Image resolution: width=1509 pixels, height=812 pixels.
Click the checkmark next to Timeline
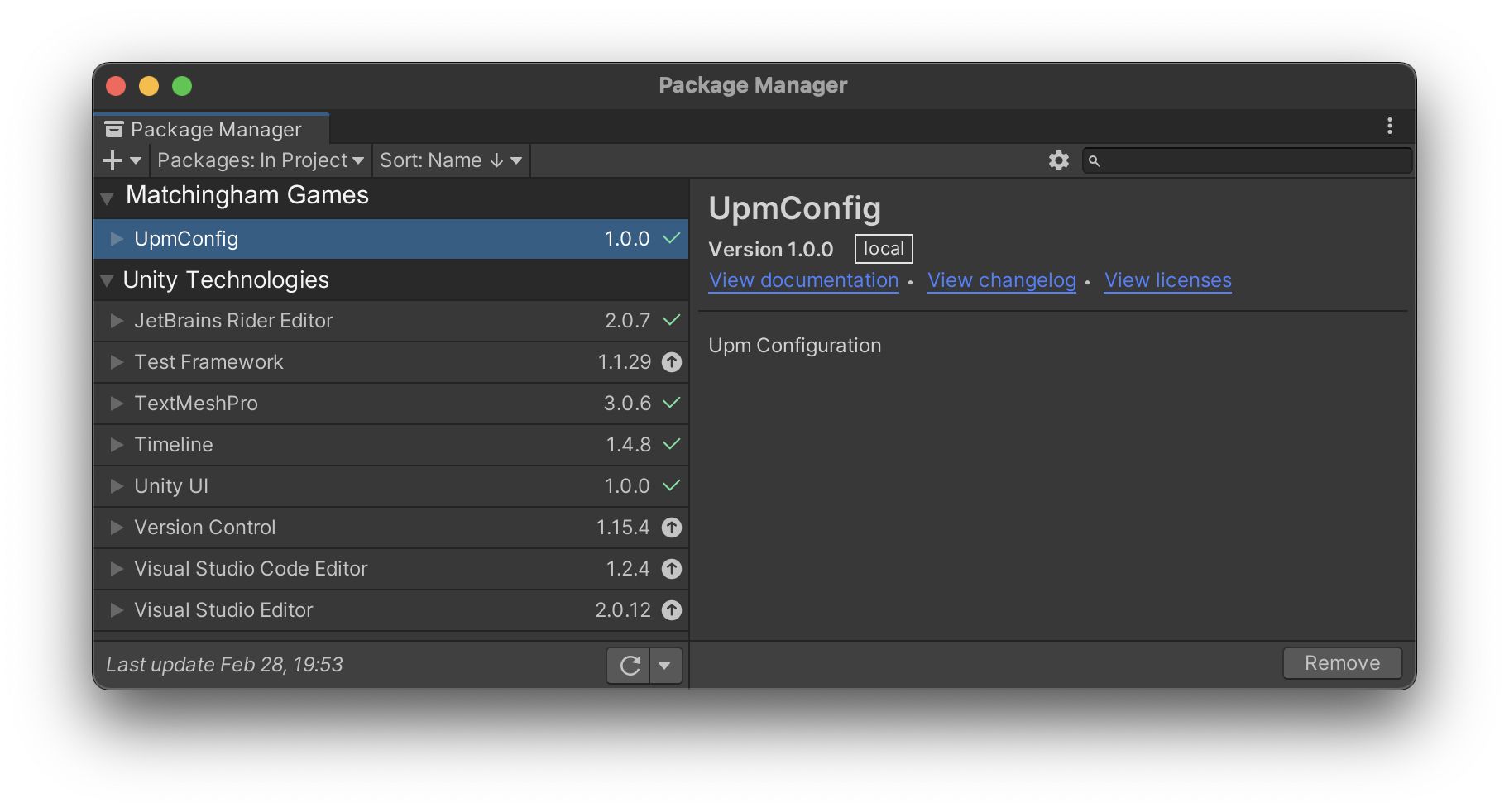point(672,444)
